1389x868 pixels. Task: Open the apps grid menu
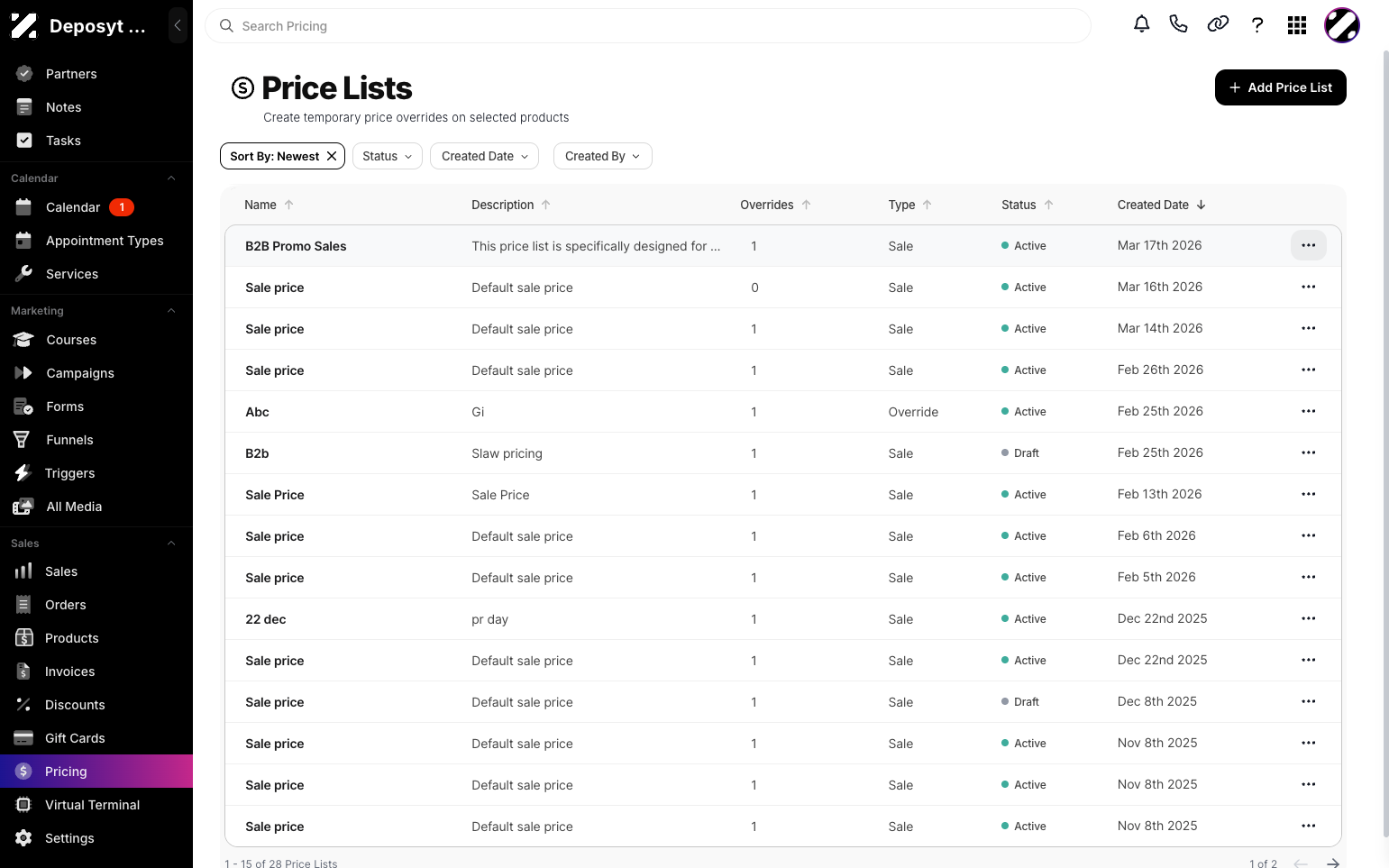click(1297, 25)
